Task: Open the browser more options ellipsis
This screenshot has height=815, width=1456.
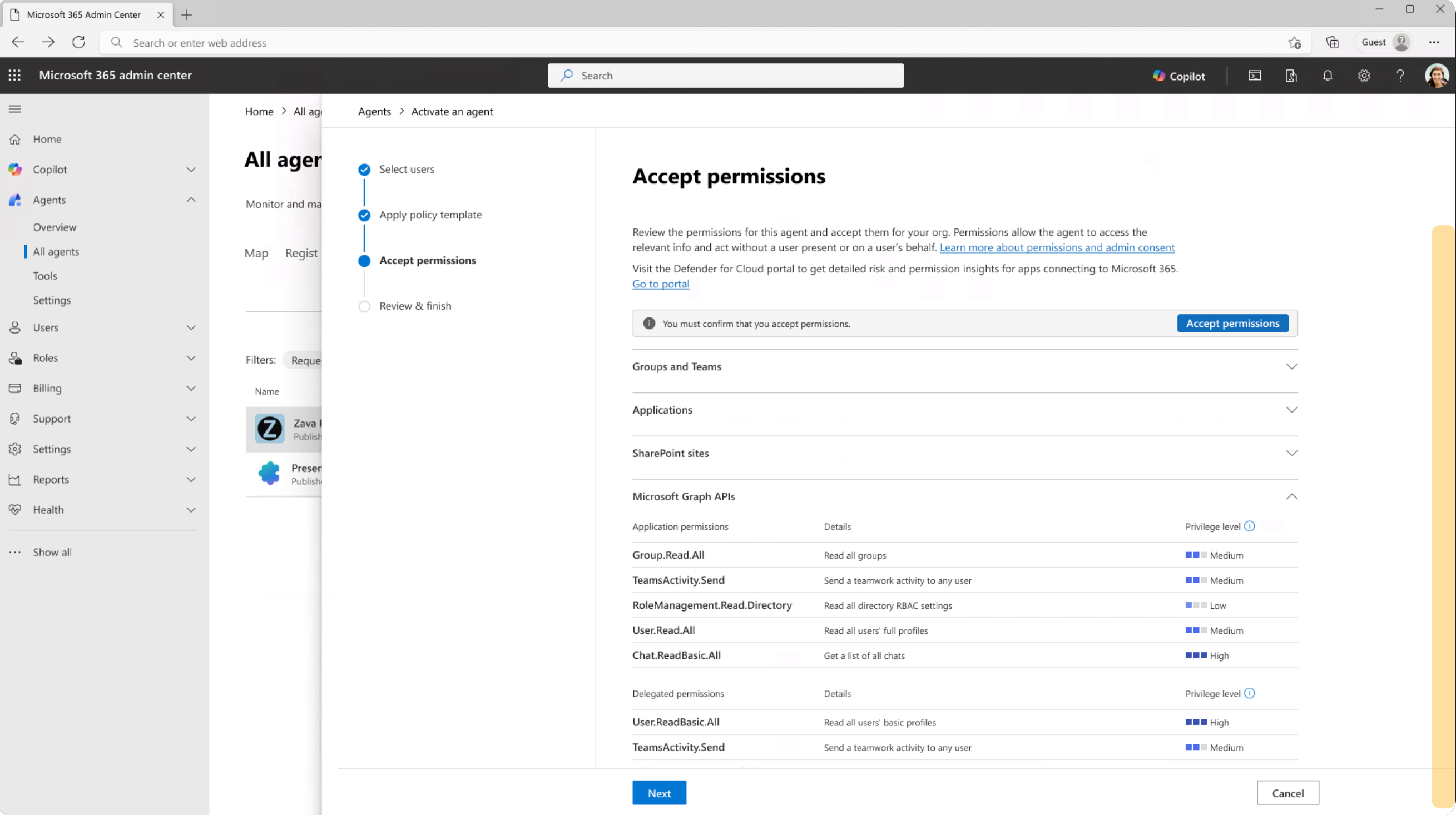Action: point(1434,42)
